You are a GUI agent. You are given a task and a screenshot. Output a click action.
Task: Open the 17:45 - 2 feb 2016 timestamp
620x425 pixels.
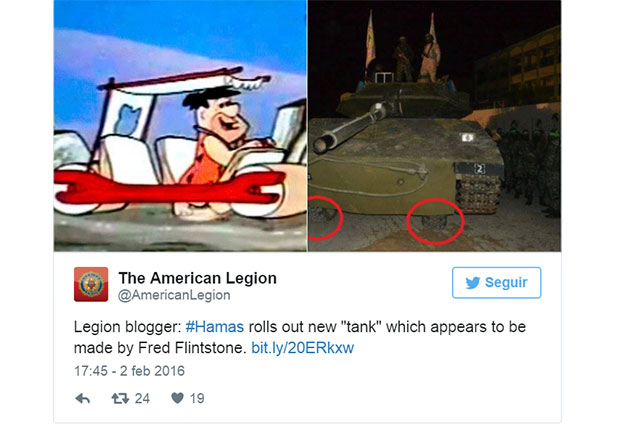tap(129, 371)
